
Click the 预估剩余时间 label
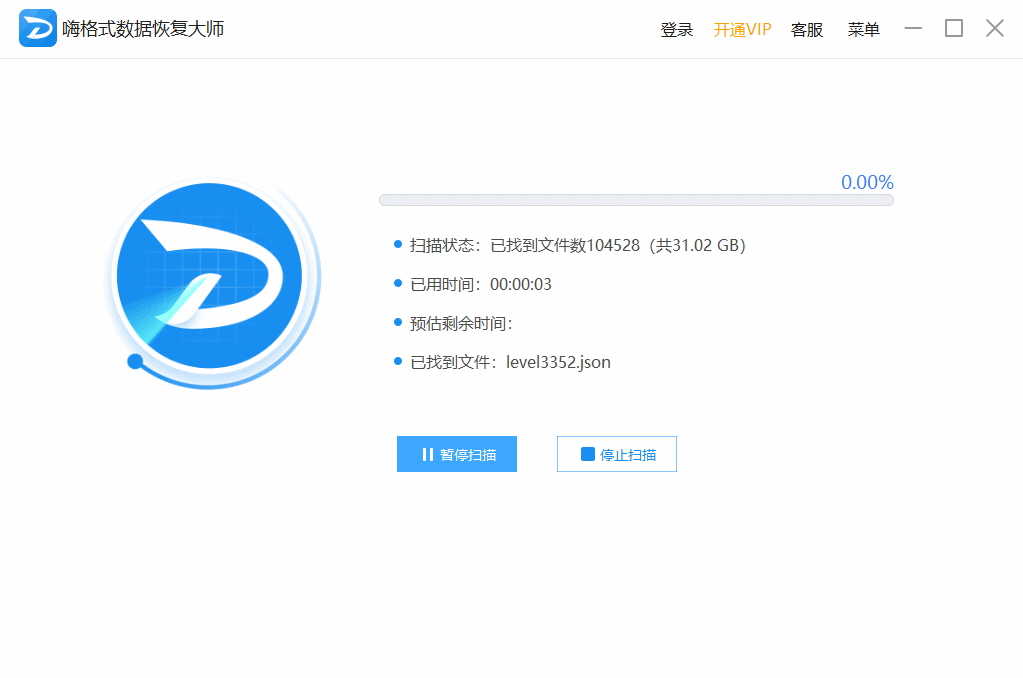tap(461, 324)
